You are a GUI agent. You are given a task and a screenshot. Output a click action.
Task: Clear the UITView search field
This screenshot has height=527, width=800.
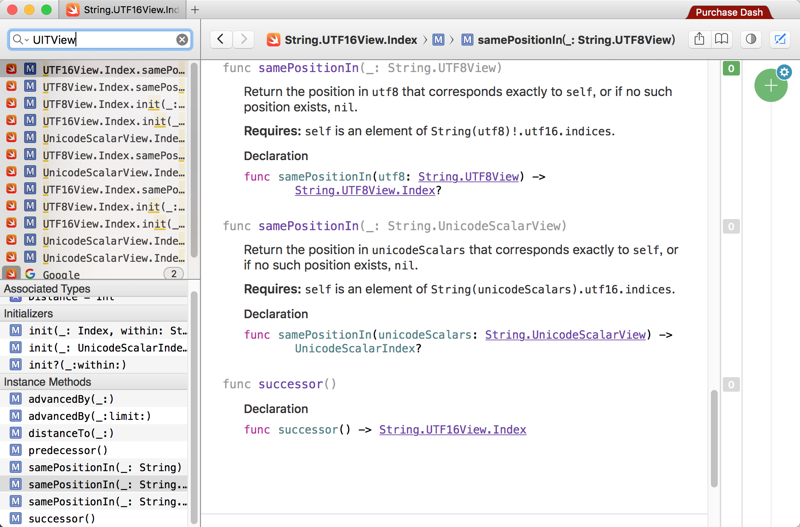point(182,40)
